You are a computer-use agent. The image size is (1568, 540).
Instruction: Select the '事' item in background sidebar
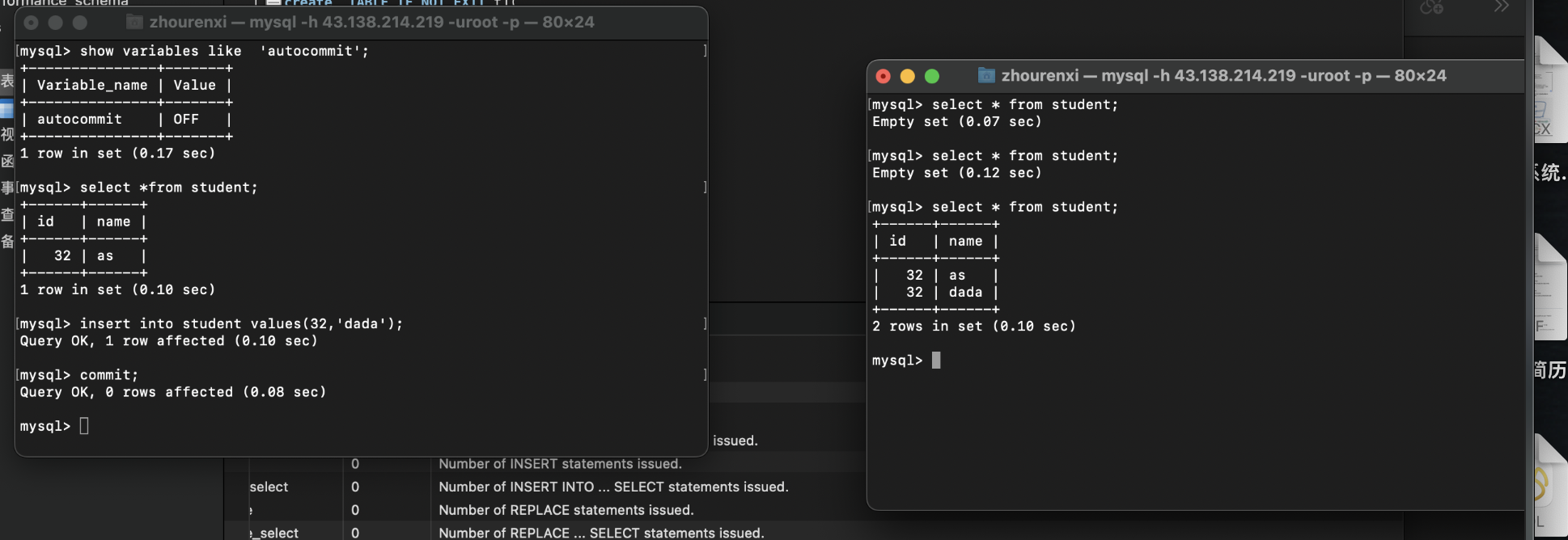7,188
